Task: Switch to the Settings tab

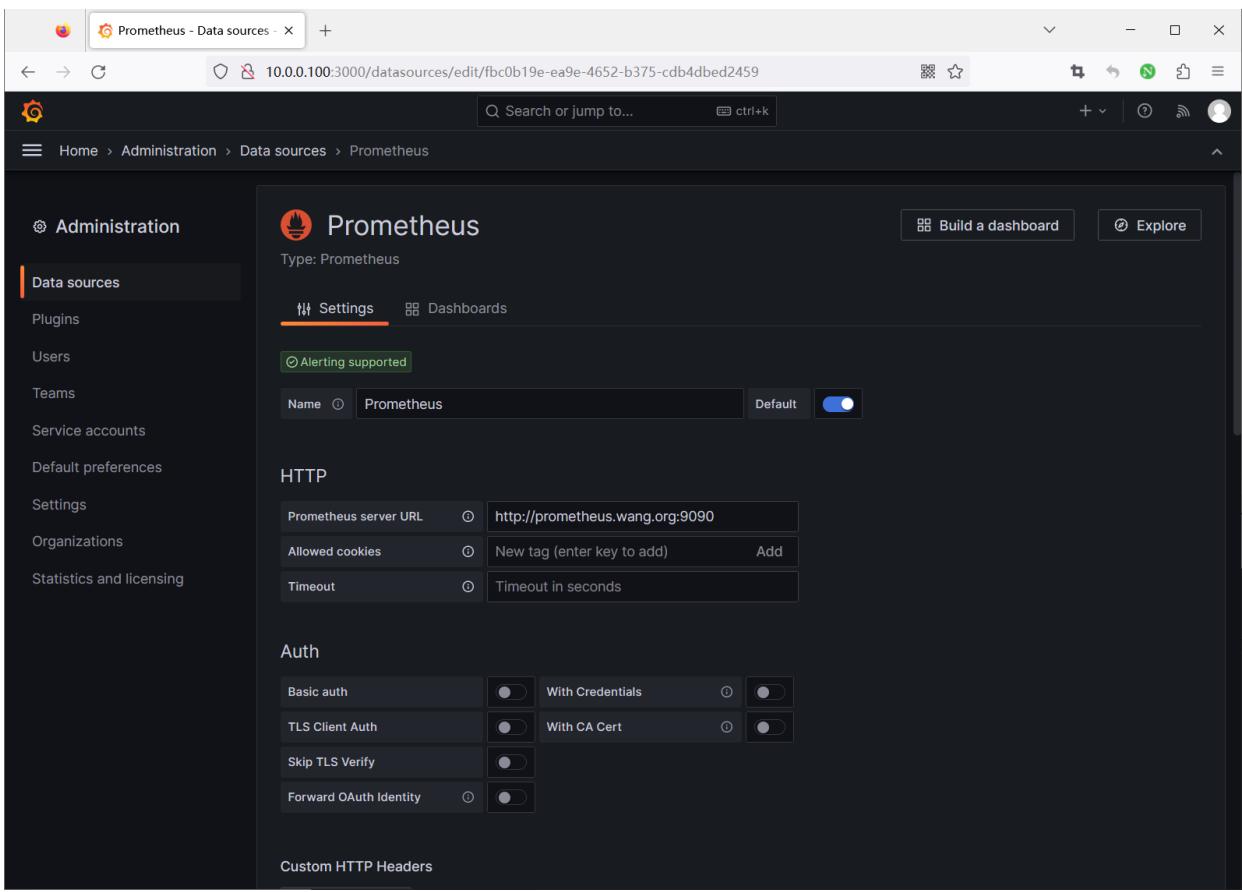Action: click(335, 308)
